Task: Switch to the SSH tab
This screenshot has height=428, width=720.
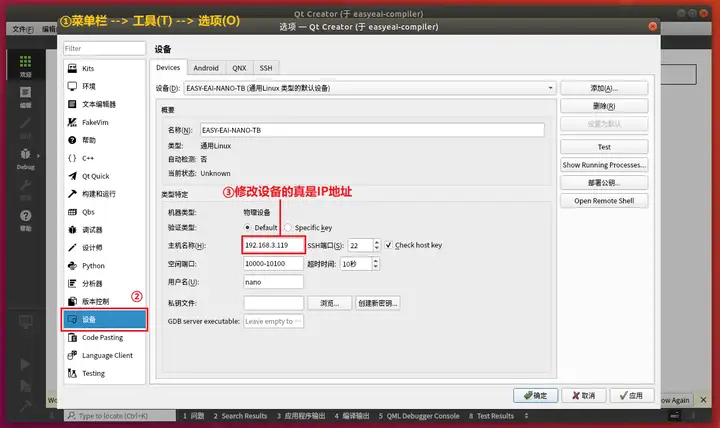Action: (x=266, y=68)
